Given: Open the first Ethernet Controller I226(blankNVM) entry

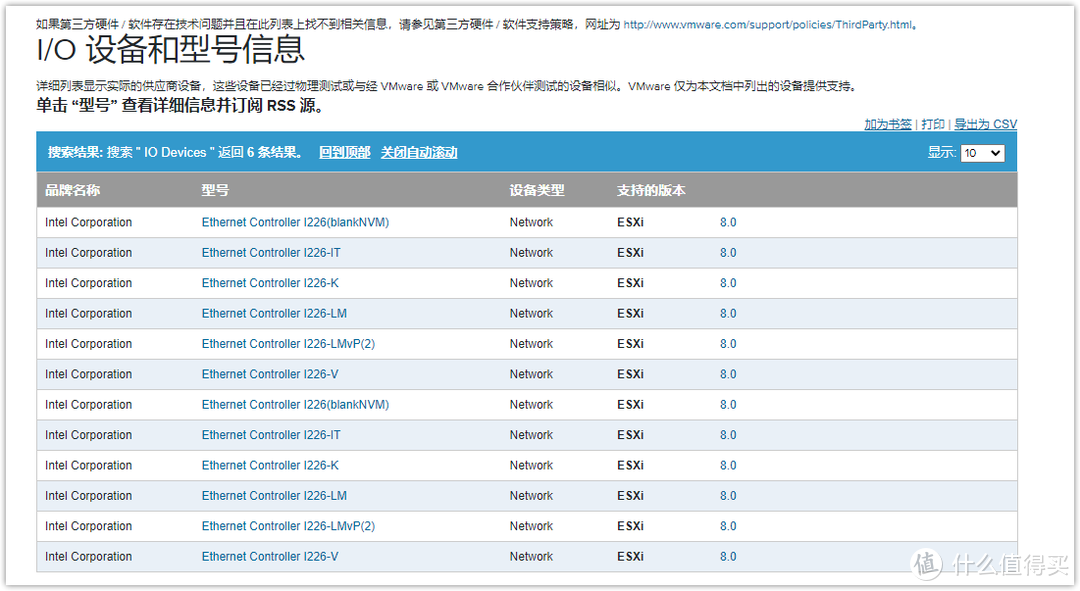Looking at the screenshot, I should point(295,222).
